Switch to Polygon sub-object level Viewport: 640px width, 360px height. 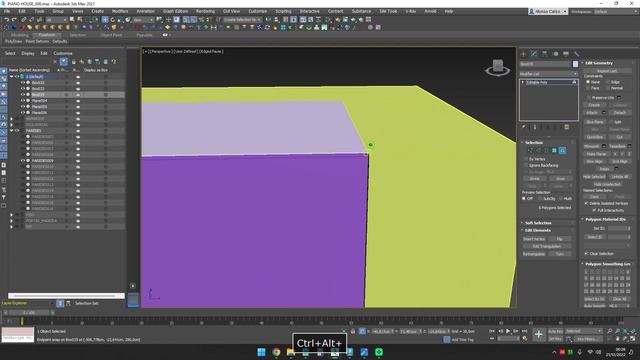coord(554,151)
